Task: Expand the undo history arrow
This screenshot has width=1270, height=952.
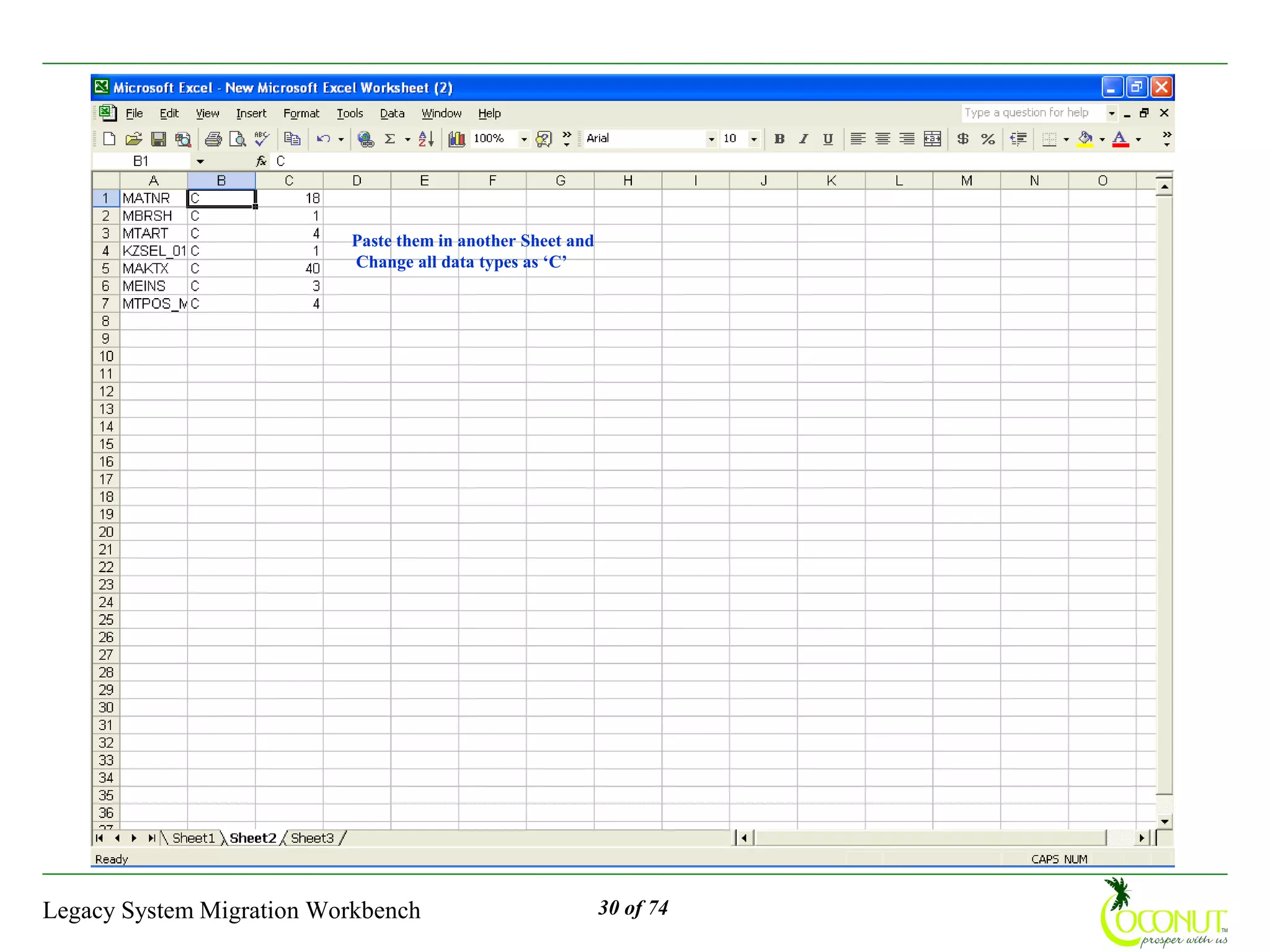Action: click(341, 139)
